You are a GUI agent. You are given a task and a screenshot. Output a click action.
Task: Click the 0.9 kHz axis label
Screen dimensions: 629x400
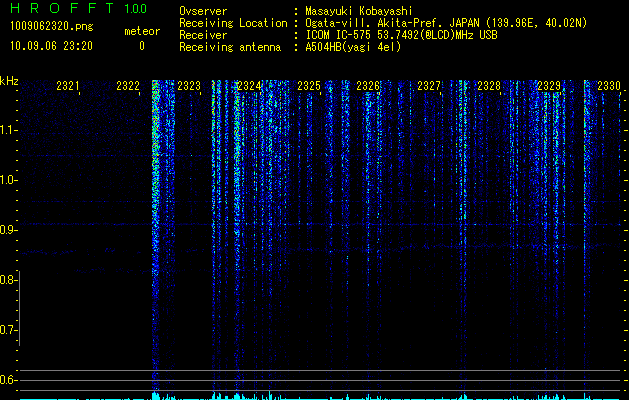8,230
